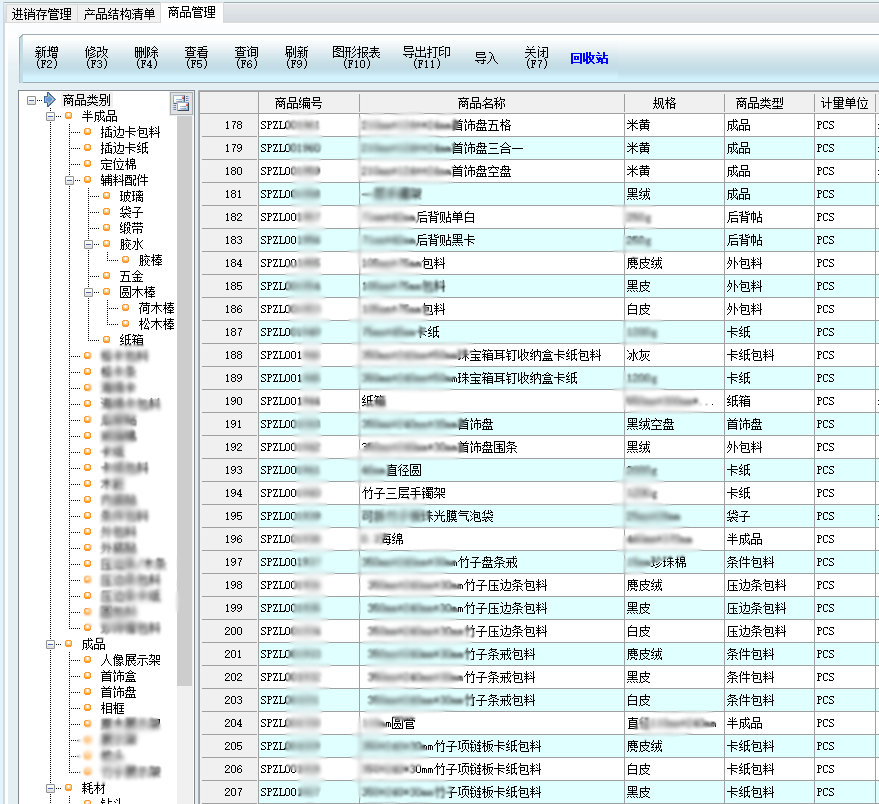
Task: Collapse the 胶水 tree branch
Action: click(x=89, y=244)
